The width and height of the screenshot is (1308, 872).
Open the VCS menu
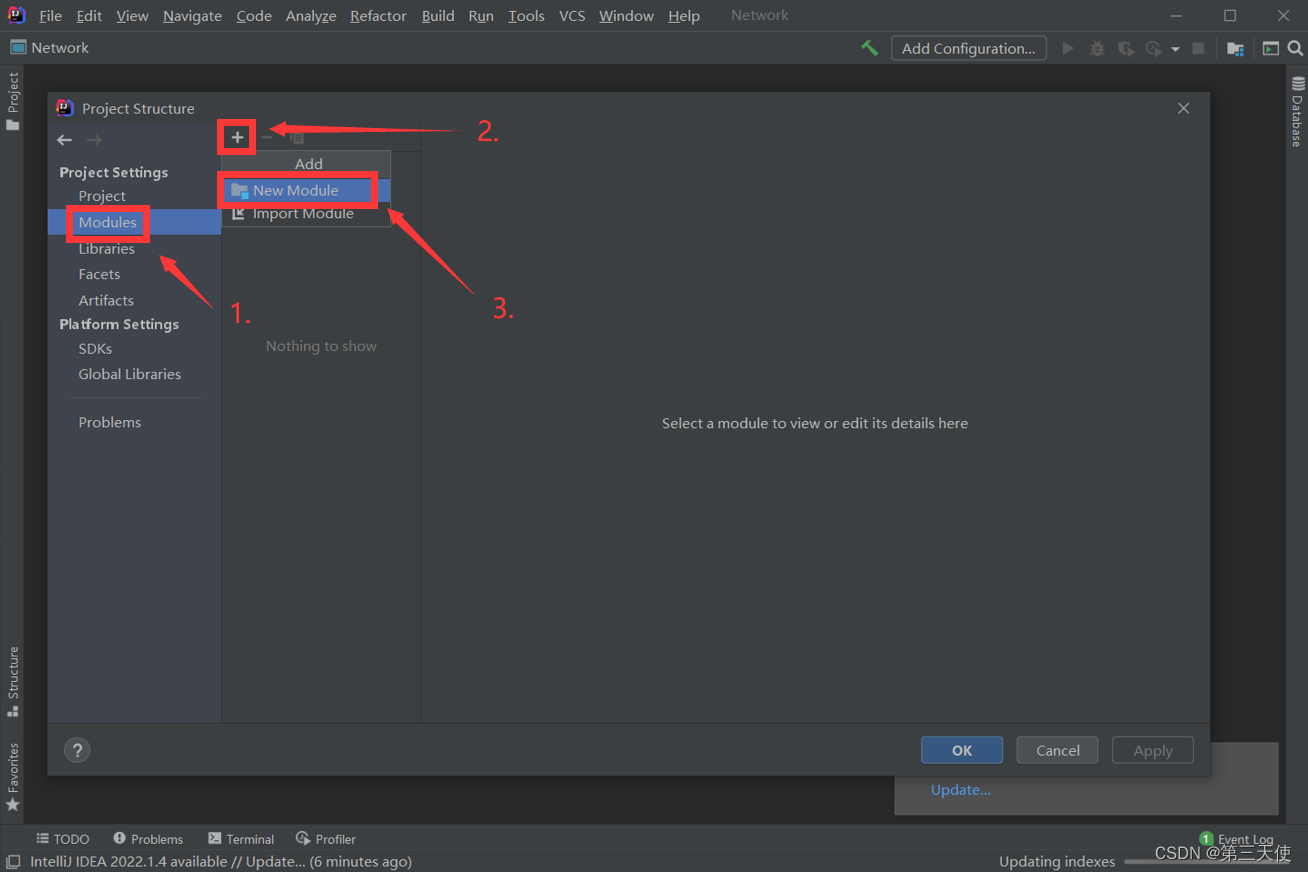point(572,16)
